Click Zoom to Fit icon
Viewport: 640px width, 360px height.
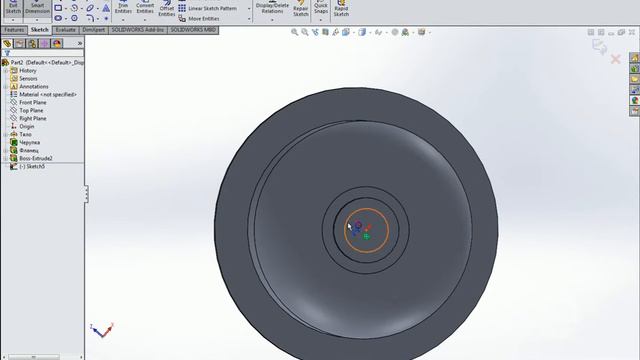tap(294, 32)
